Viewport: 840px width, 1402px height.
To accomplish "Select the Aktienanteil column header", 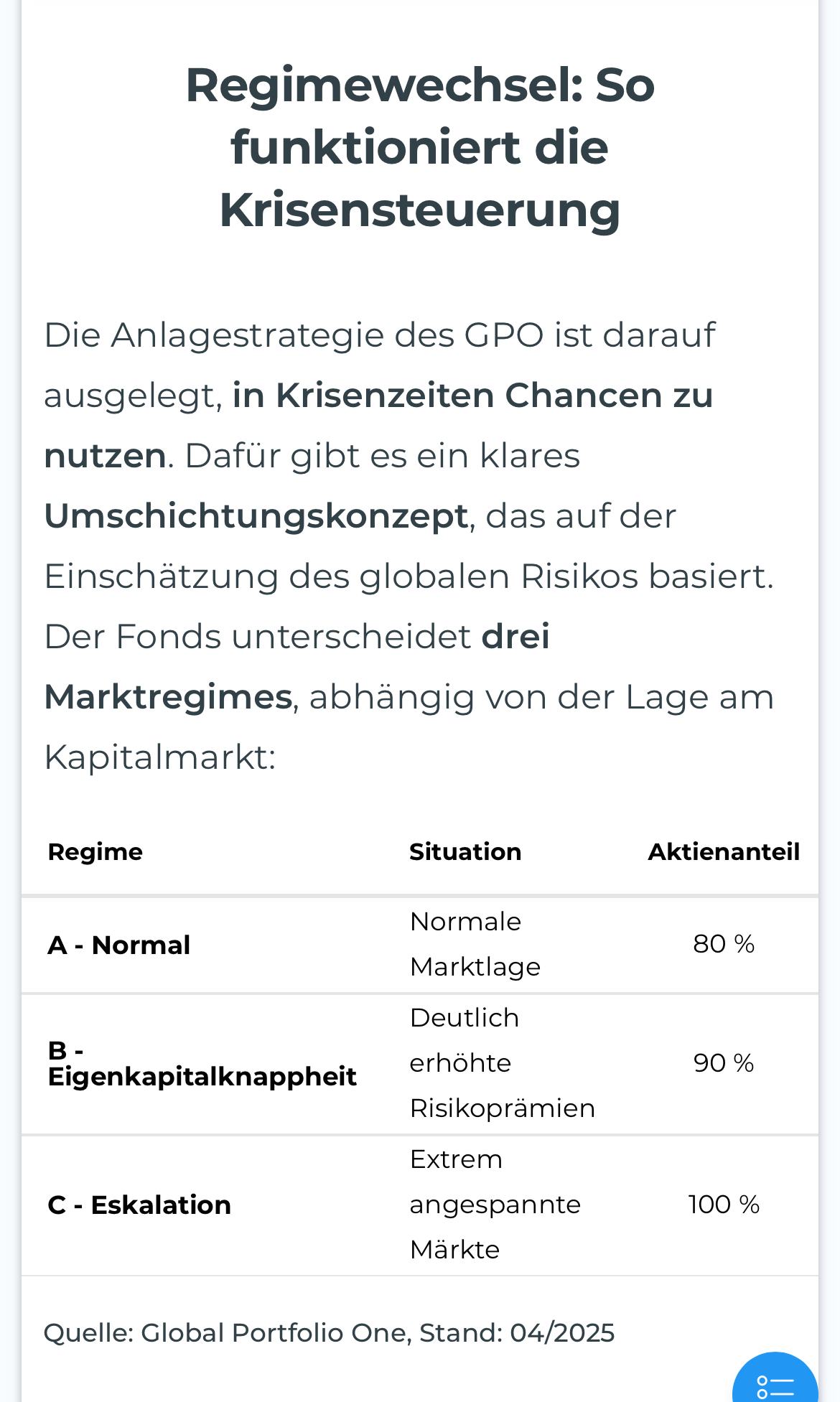I will point(724,852).
